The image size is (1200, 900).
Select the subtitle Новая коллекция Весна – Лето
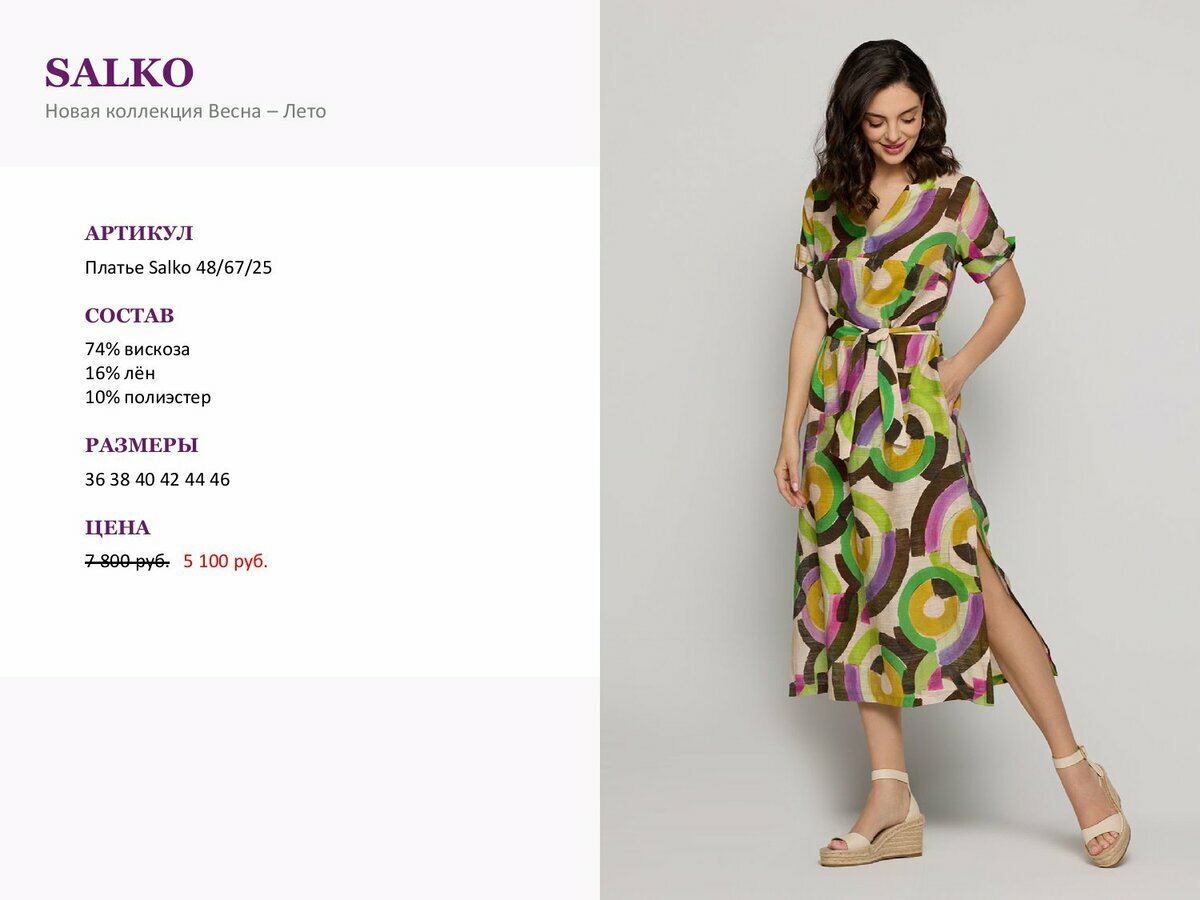(x=186, y=111)
